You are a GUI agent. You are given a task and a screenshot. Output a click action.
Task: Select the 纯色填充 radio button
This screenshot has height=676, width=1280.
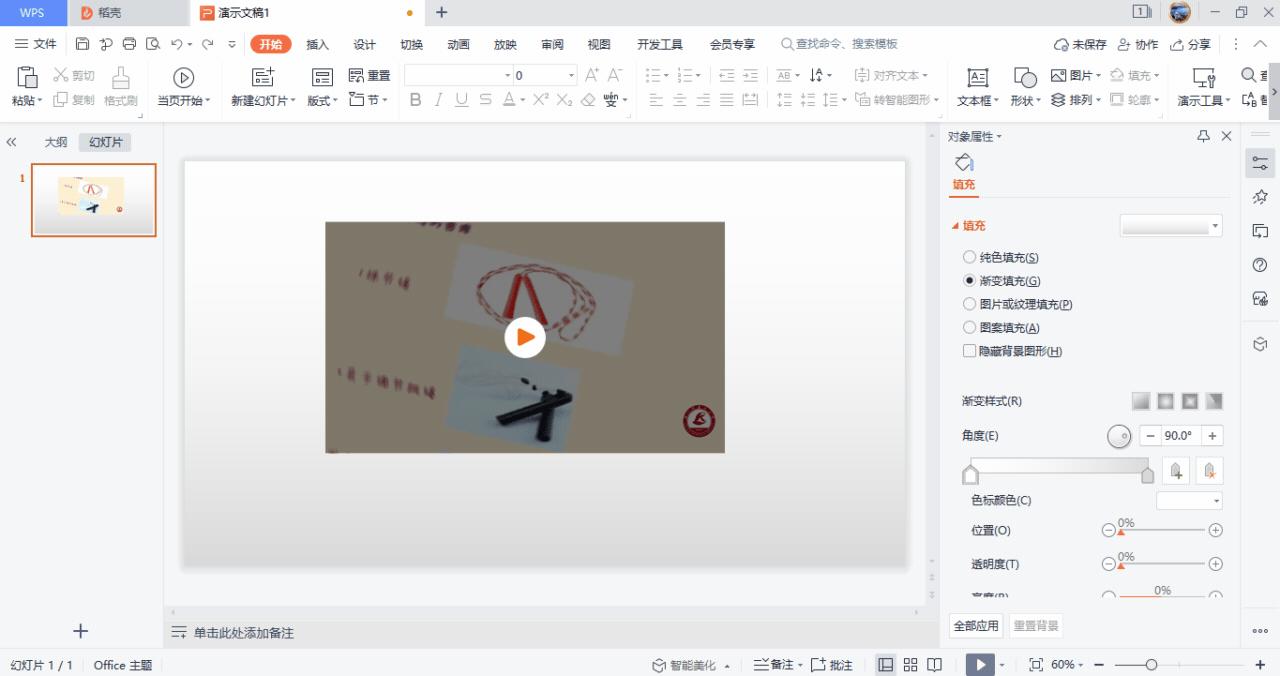969,257
